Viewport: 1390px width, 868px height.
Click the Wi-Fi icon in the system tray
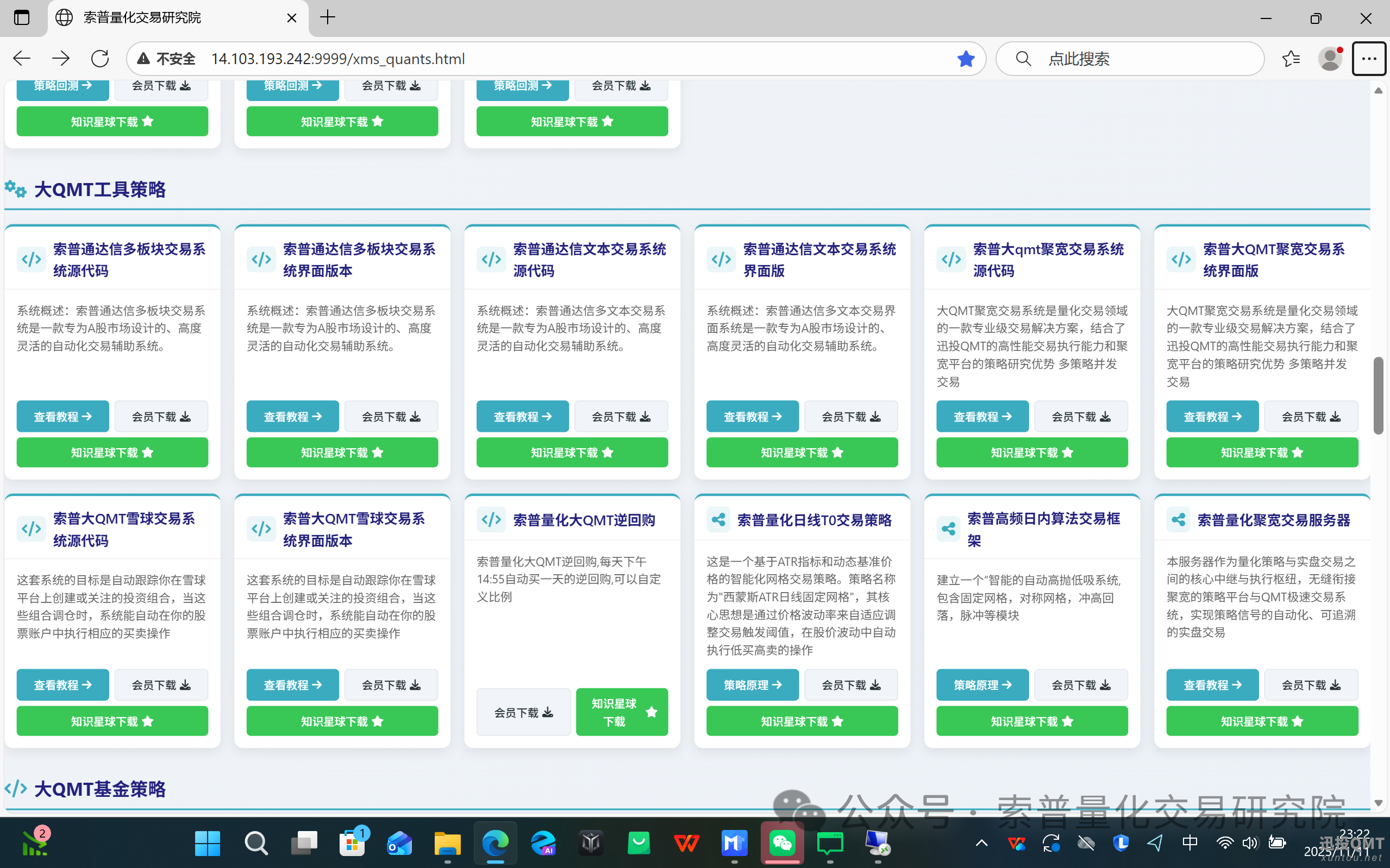pos(1226,844)
